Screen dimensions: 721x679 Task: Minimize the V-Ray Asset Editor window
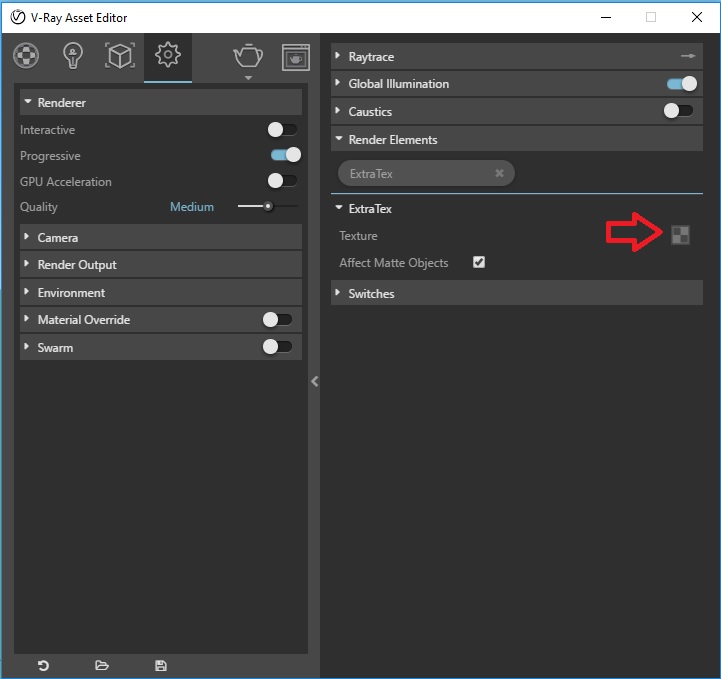[606, 17]
